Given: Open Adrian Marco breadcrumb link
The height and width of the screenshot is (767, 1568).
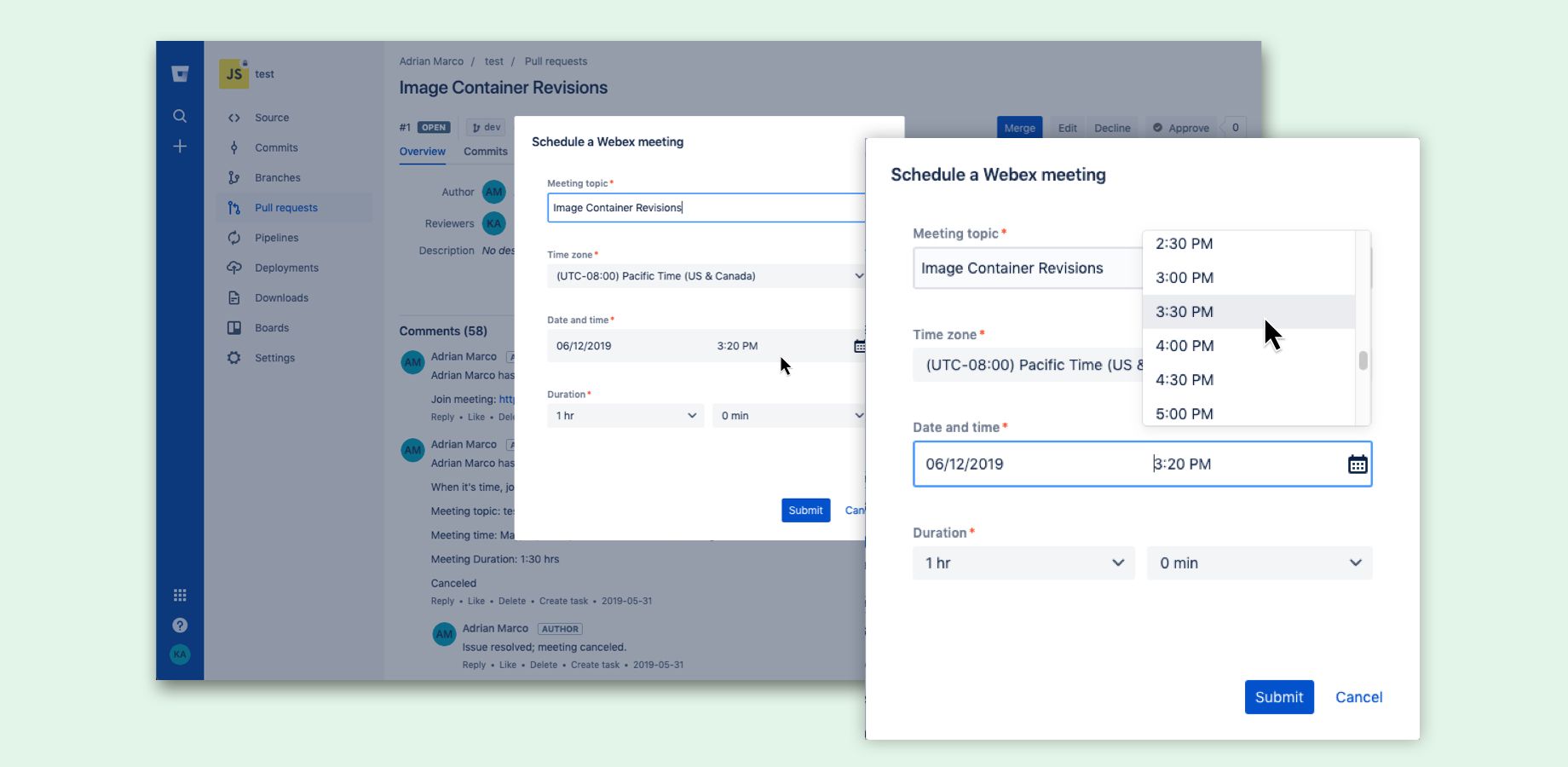Looking at the screenshot, I should point(431,61).
